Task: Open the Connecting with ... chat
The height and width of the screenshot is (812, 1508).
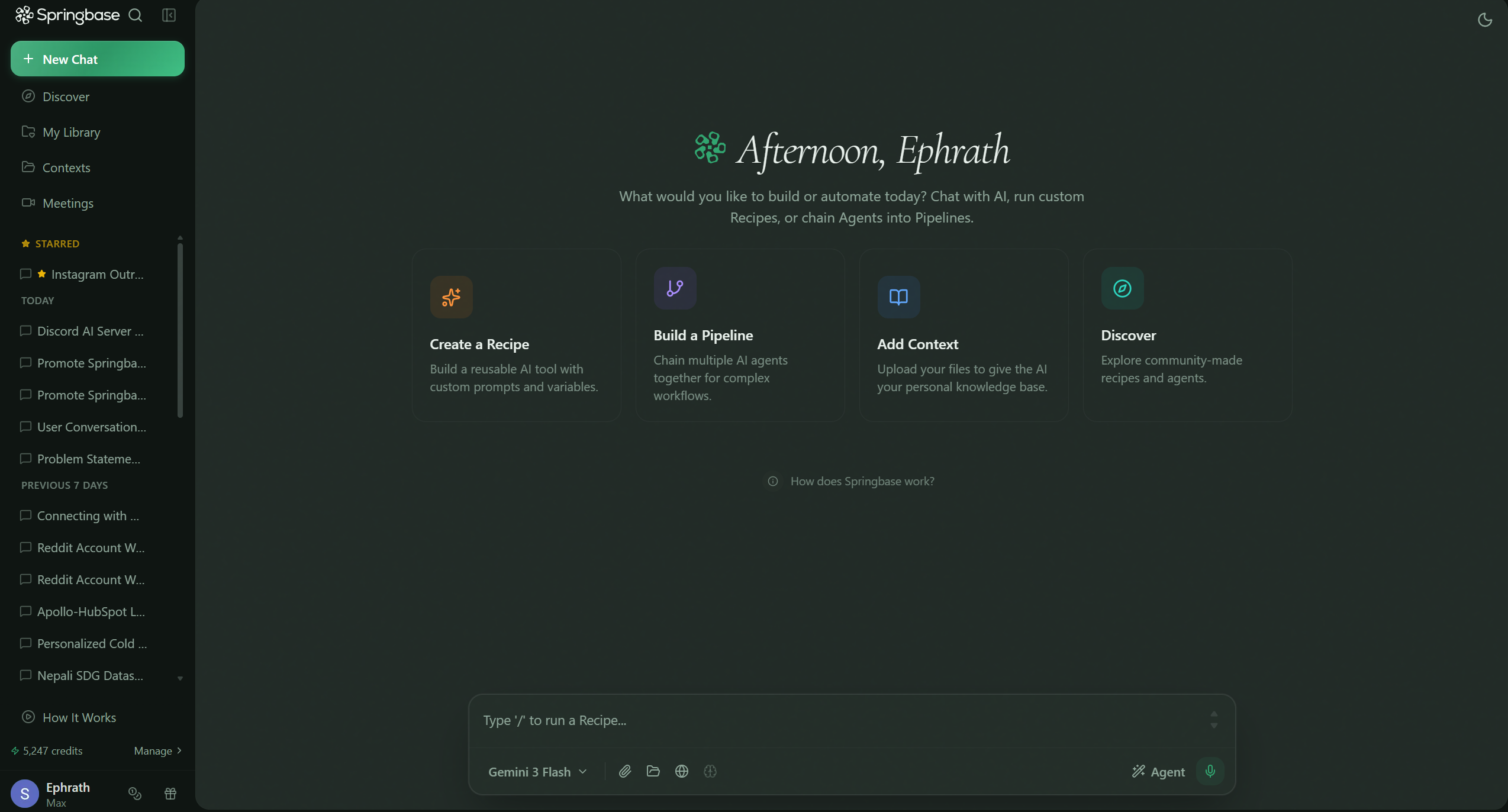Action: [x=92, y=515]
